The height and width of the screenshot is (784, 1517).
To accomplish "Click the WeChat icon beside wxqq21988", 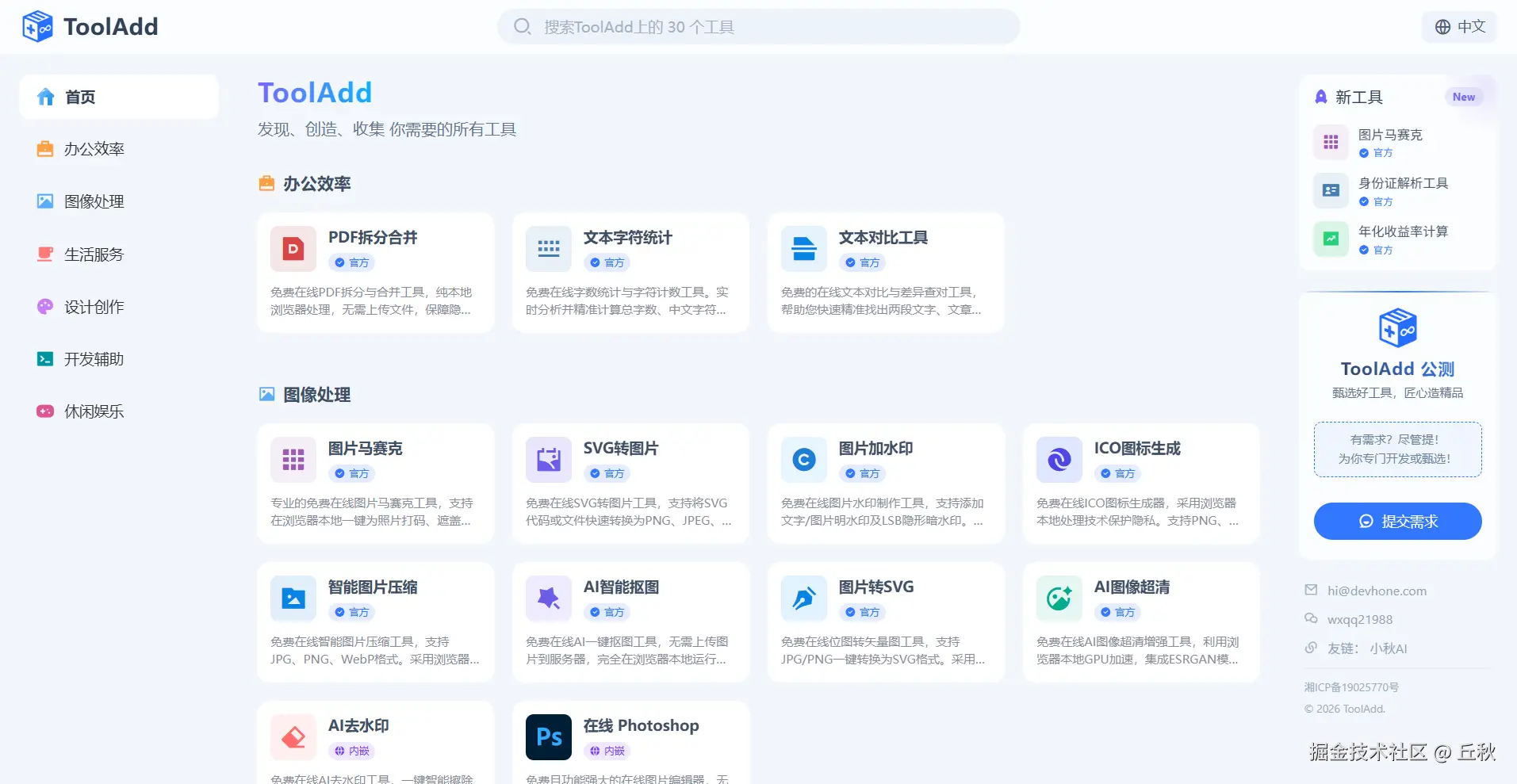I will pyautogui.click(x=1311, y=618).
